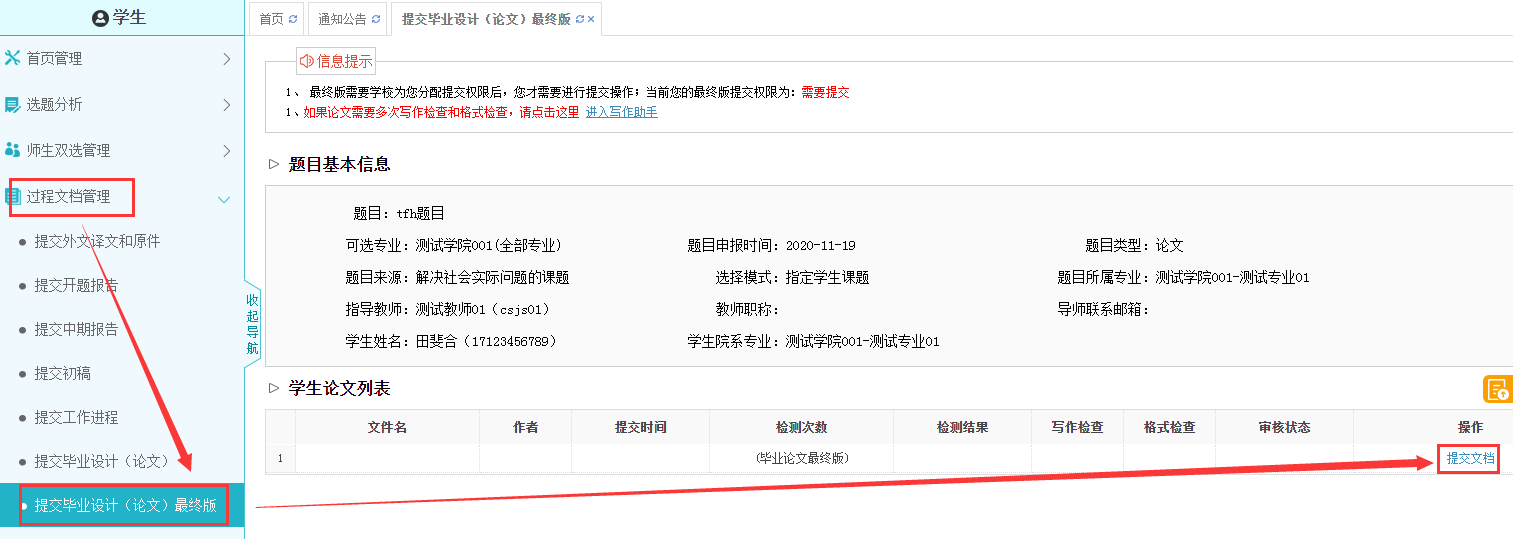Viewport: 1513px width, 539px height.
Task: Open 提交开题报告 in sidebar
Action: 76,285
